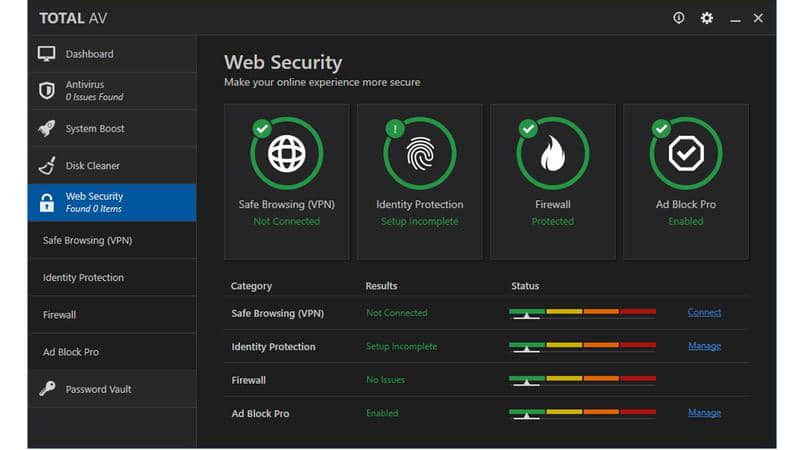Click 'Enabled' text on Ad Block Pro card
This screenshot has height=450, width=800.
tap(686, 221)
